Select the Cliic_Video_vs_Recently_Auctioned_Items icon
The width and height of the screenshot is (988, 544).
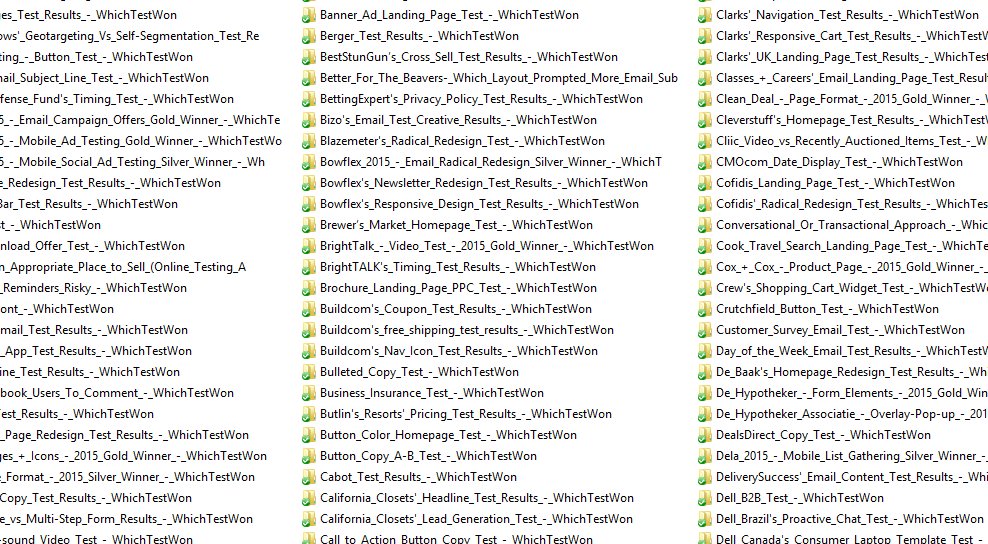(x=704, y=141)
